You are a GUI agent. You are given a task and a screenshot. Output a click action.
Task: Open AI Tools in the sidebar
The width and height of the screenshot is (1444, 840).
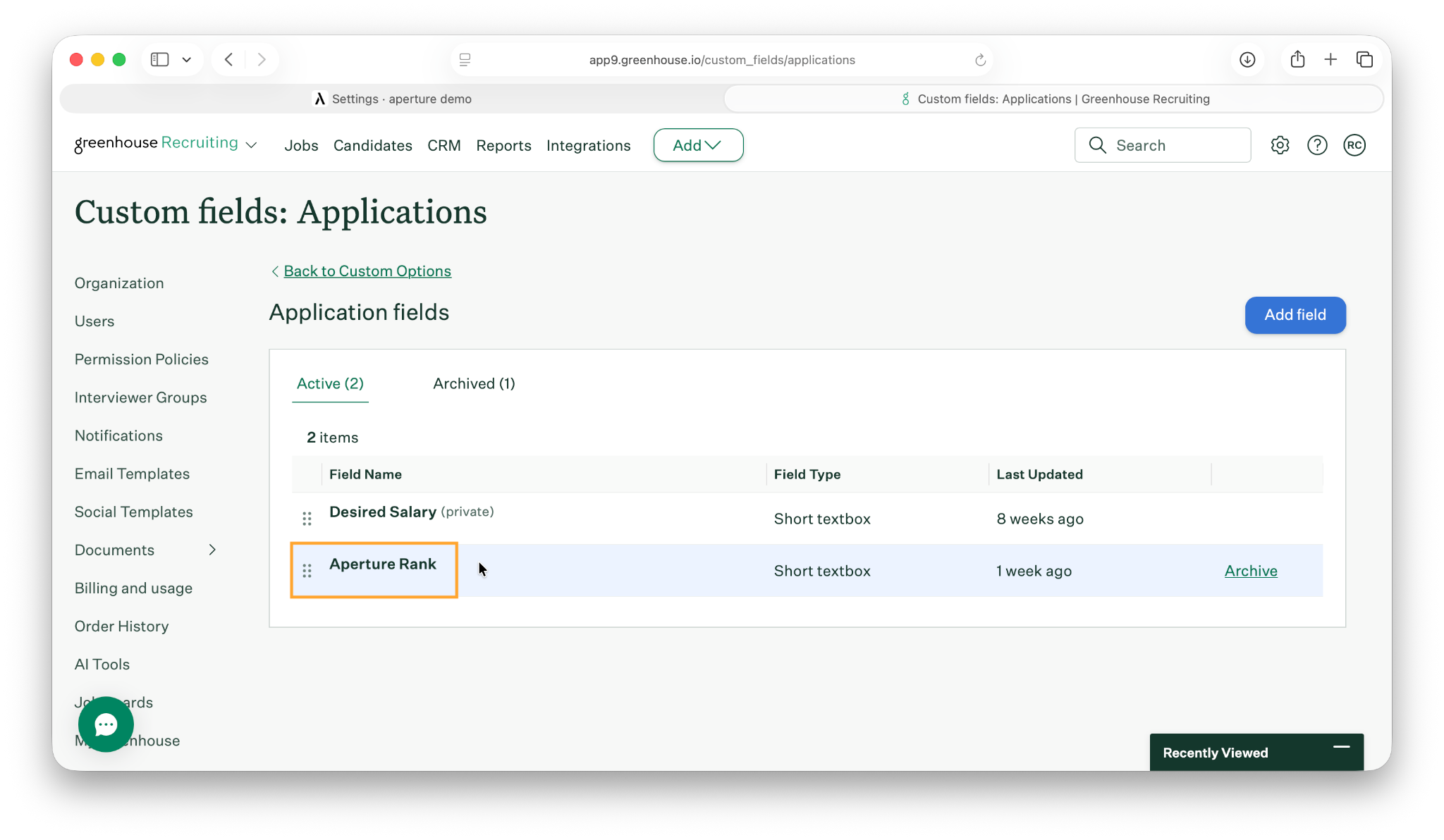102,665
